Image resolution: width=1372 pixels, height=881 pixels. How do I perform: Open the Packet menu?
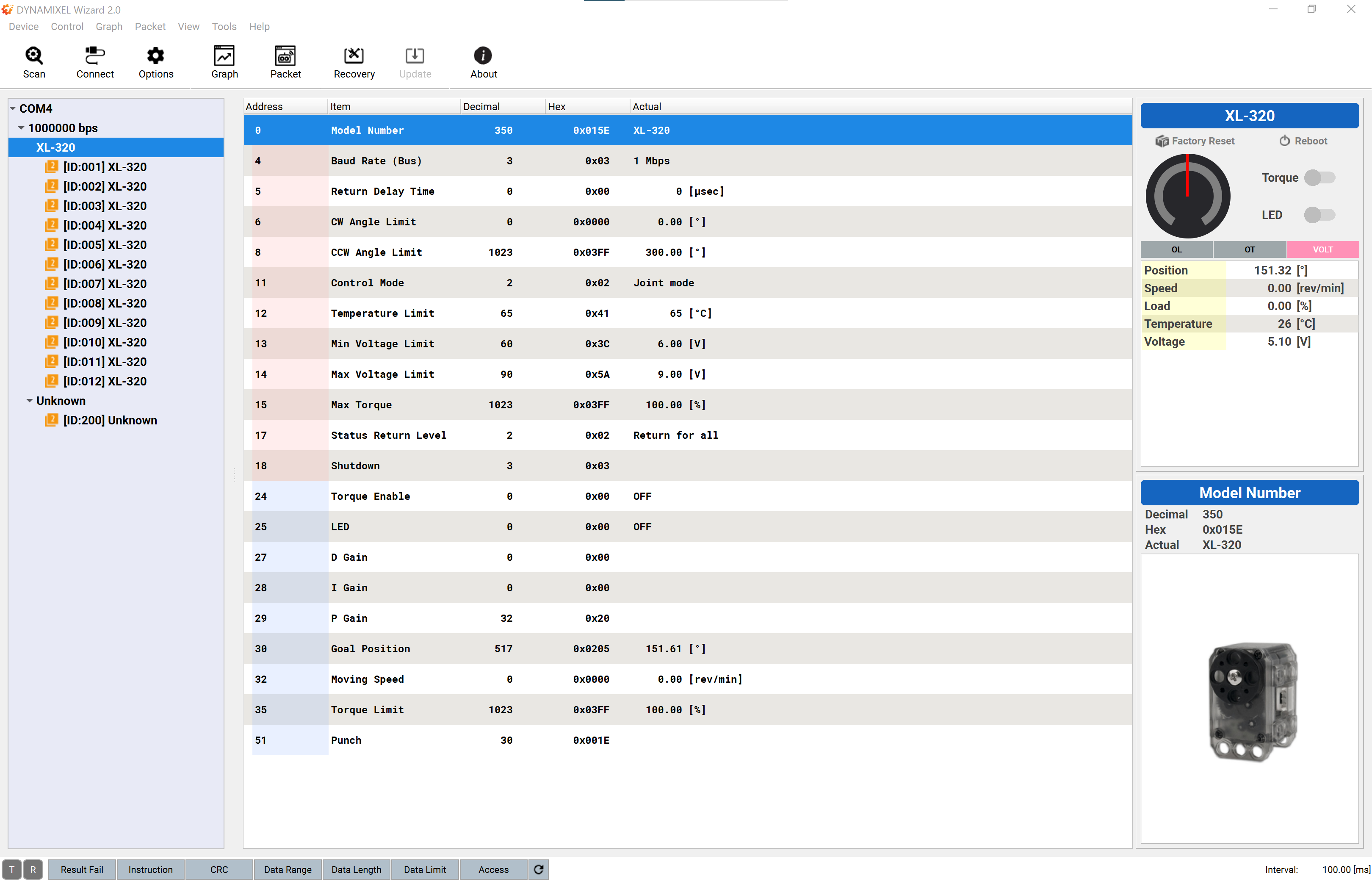(150, 26)
